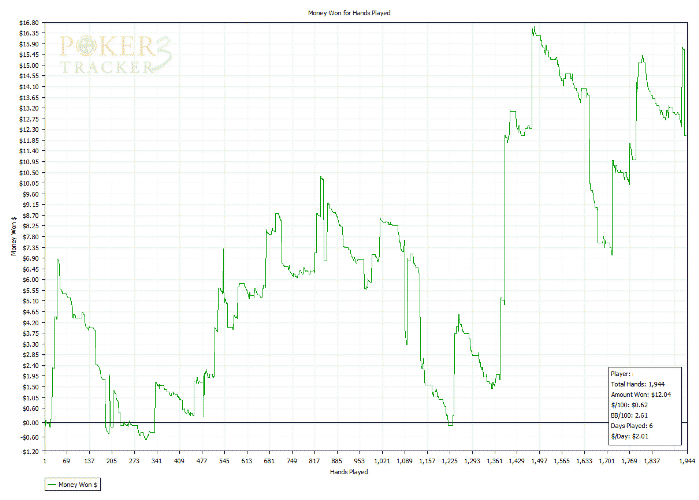The height and width of the screenshot is (500, 699).
Task: Click the Hands Played x-axis title
Action: 349,471
